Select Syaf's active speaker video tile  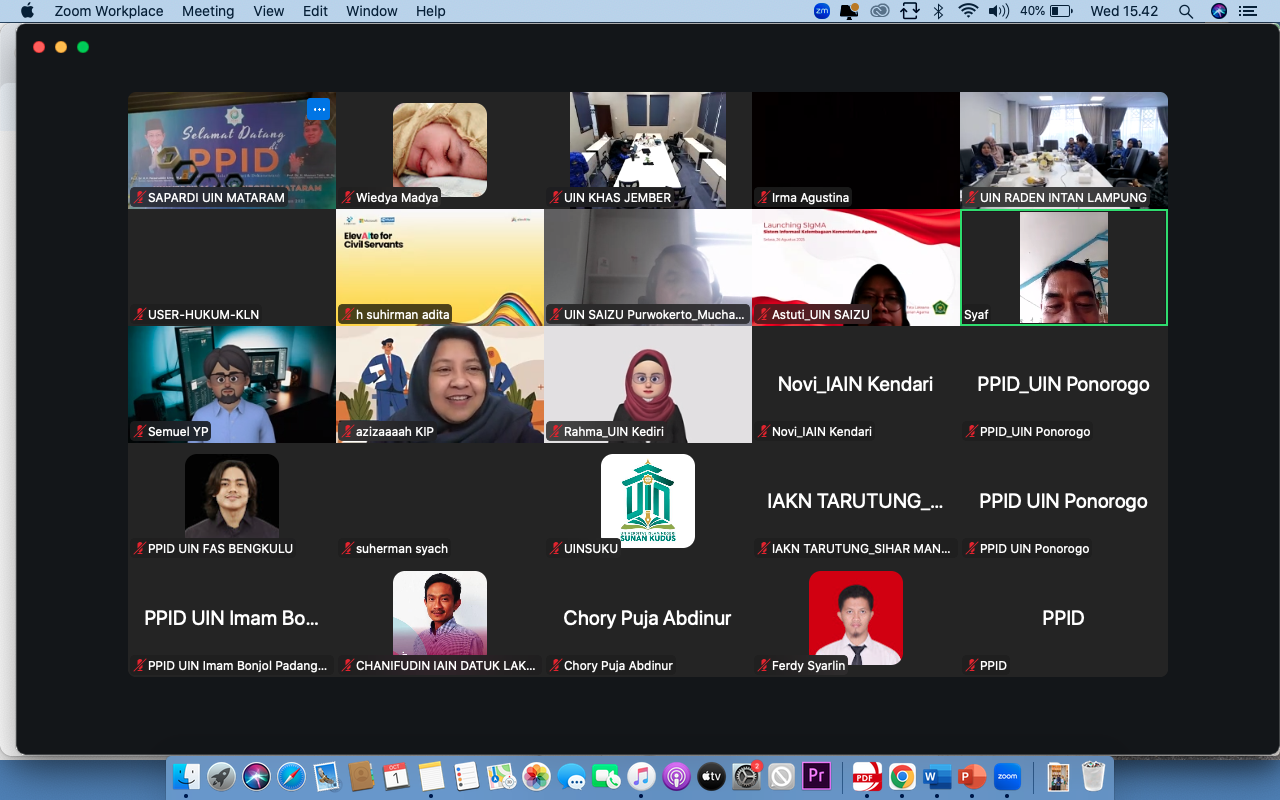(1063, 267)
